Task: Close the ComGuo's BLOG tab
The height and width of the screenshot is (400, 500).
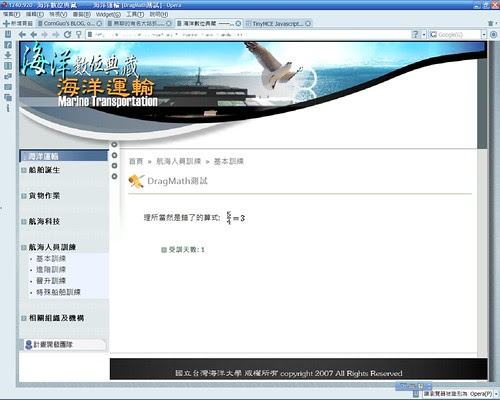Action: (x=99, y=23)
